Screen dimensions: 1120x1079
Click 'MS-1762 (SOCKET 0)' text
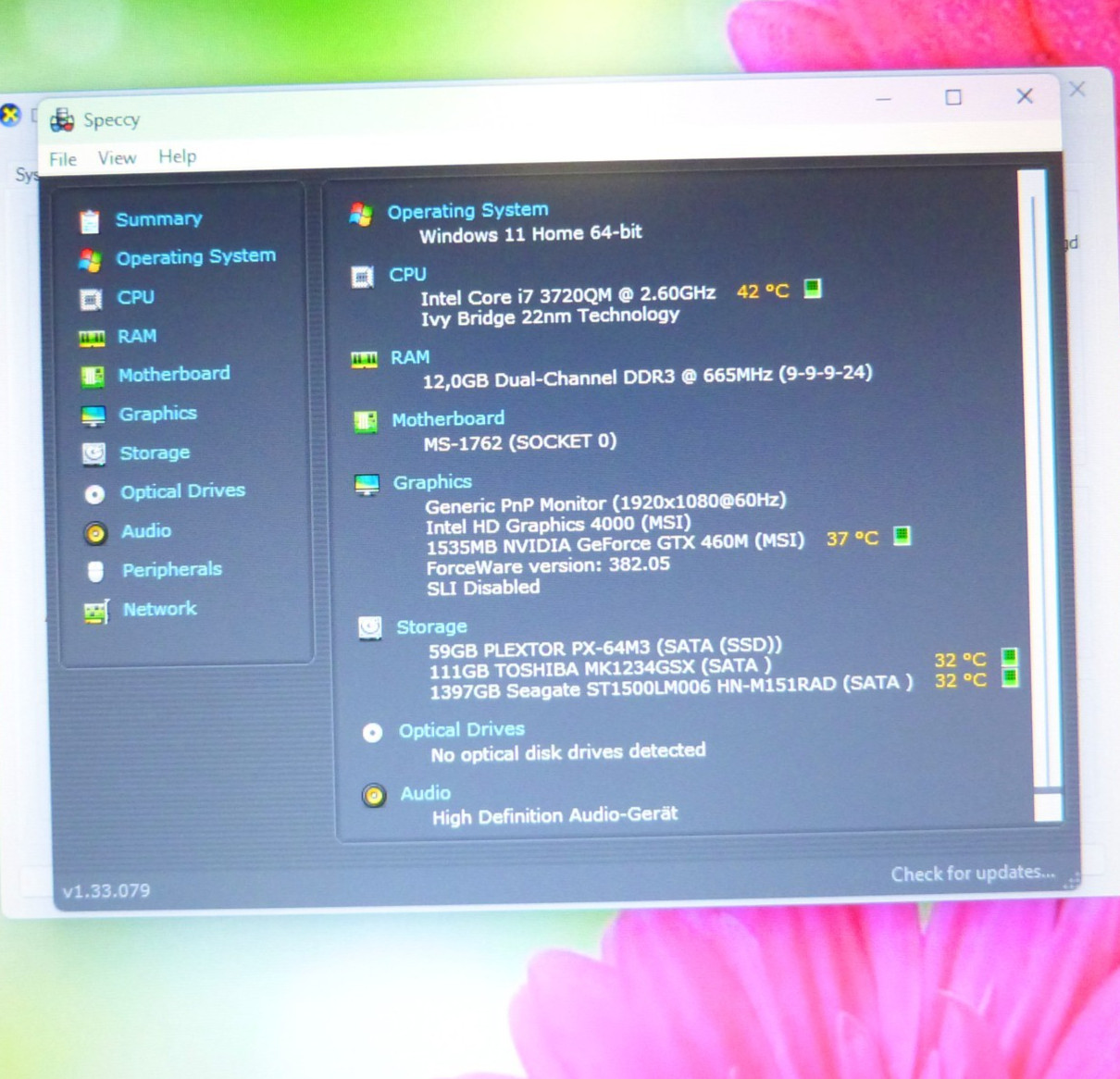click(x=519, y=442)
